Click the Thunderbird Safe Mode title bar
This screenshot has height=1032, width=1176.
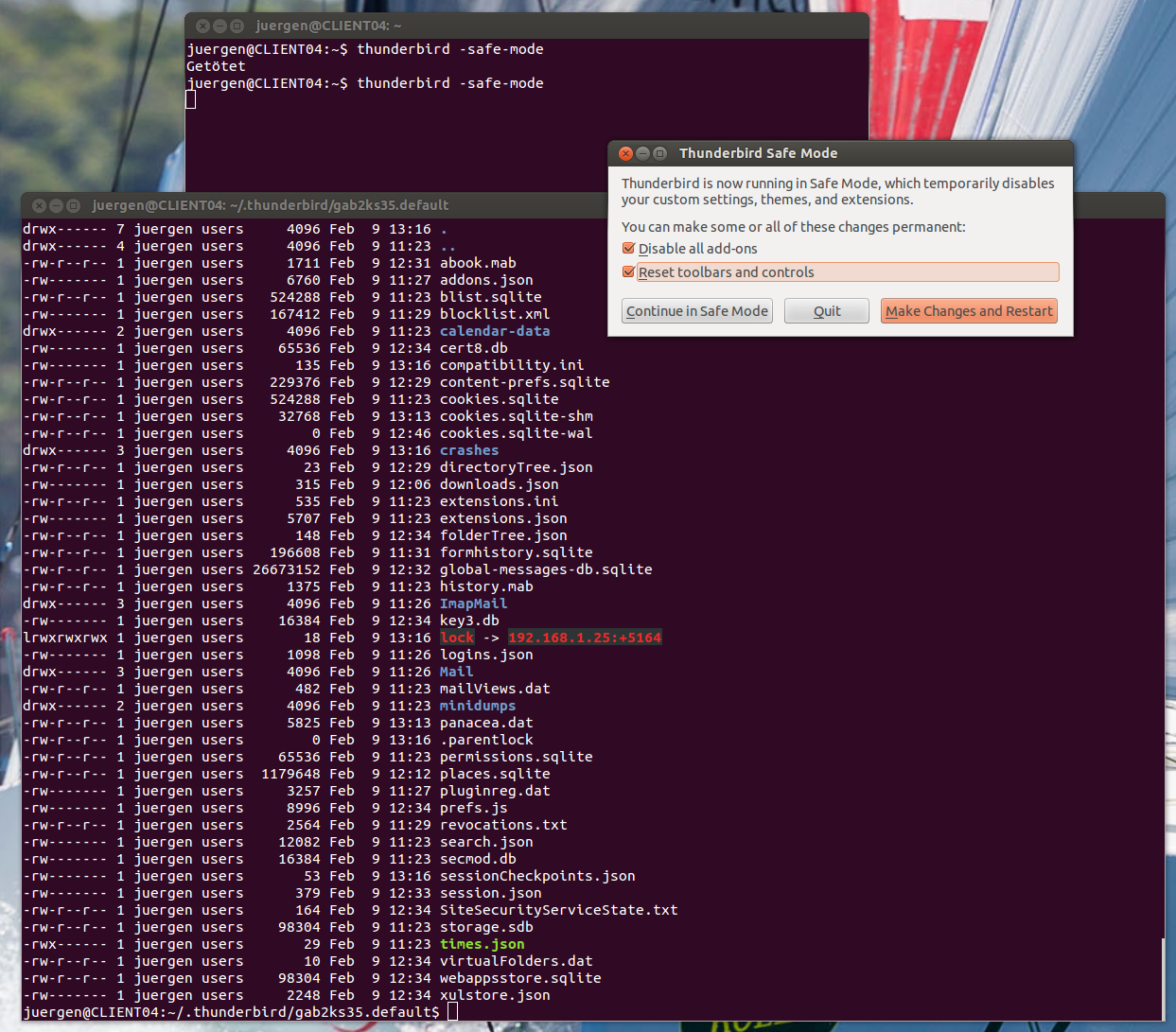tap(840, 153)
